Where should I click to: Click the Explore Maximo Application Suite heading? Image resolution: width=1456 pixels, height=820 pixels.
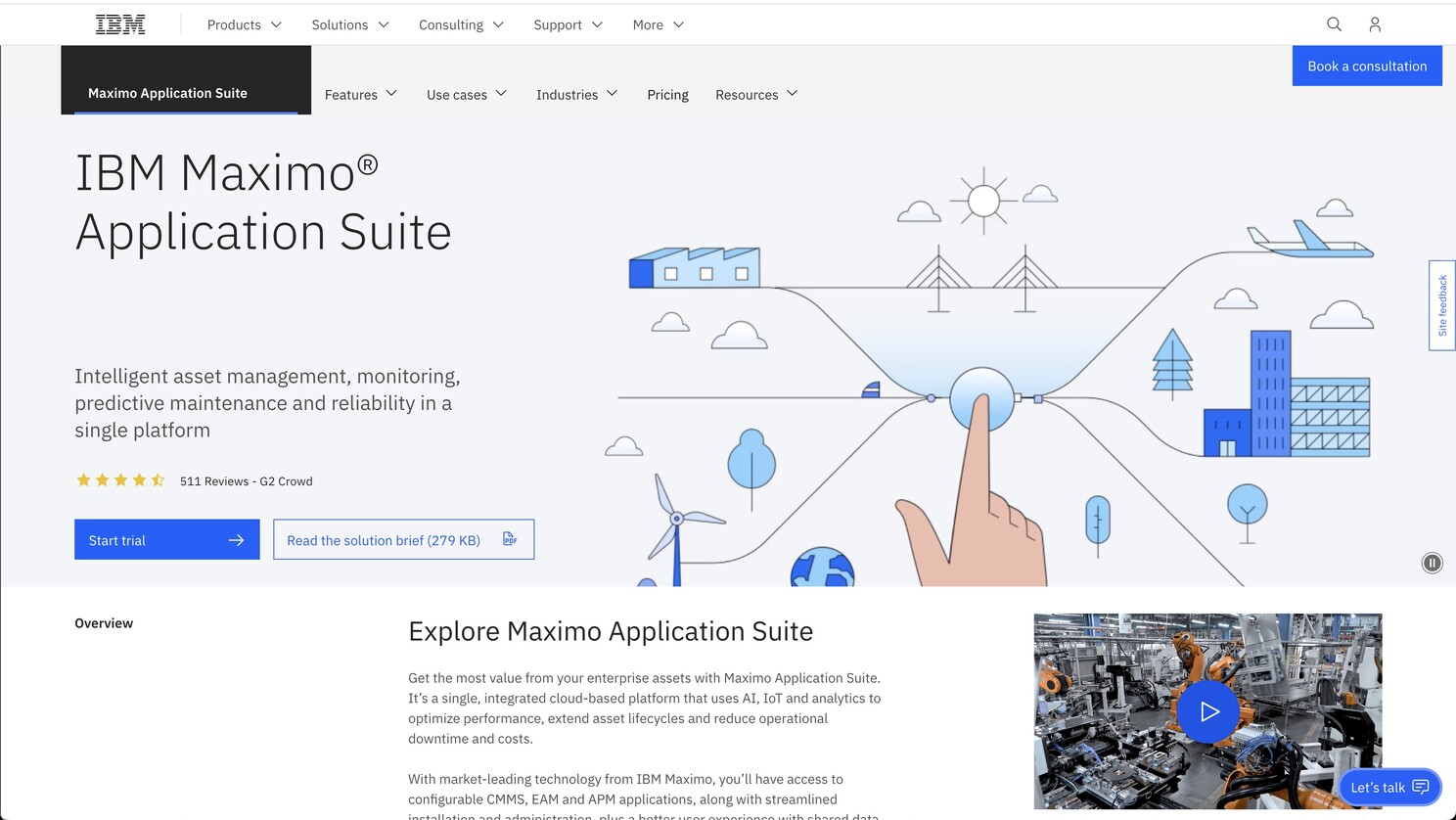pos(611,631)
